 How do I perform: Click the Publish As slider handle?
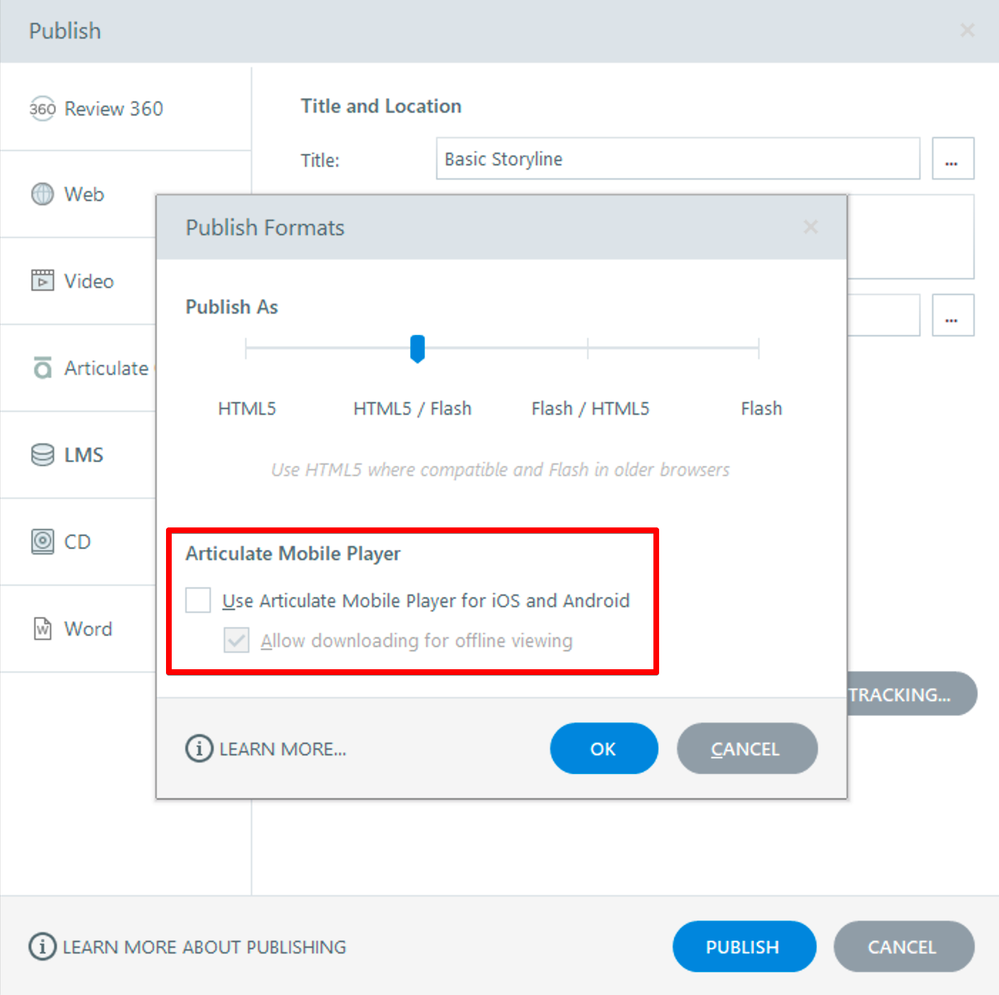pos(417,348)
